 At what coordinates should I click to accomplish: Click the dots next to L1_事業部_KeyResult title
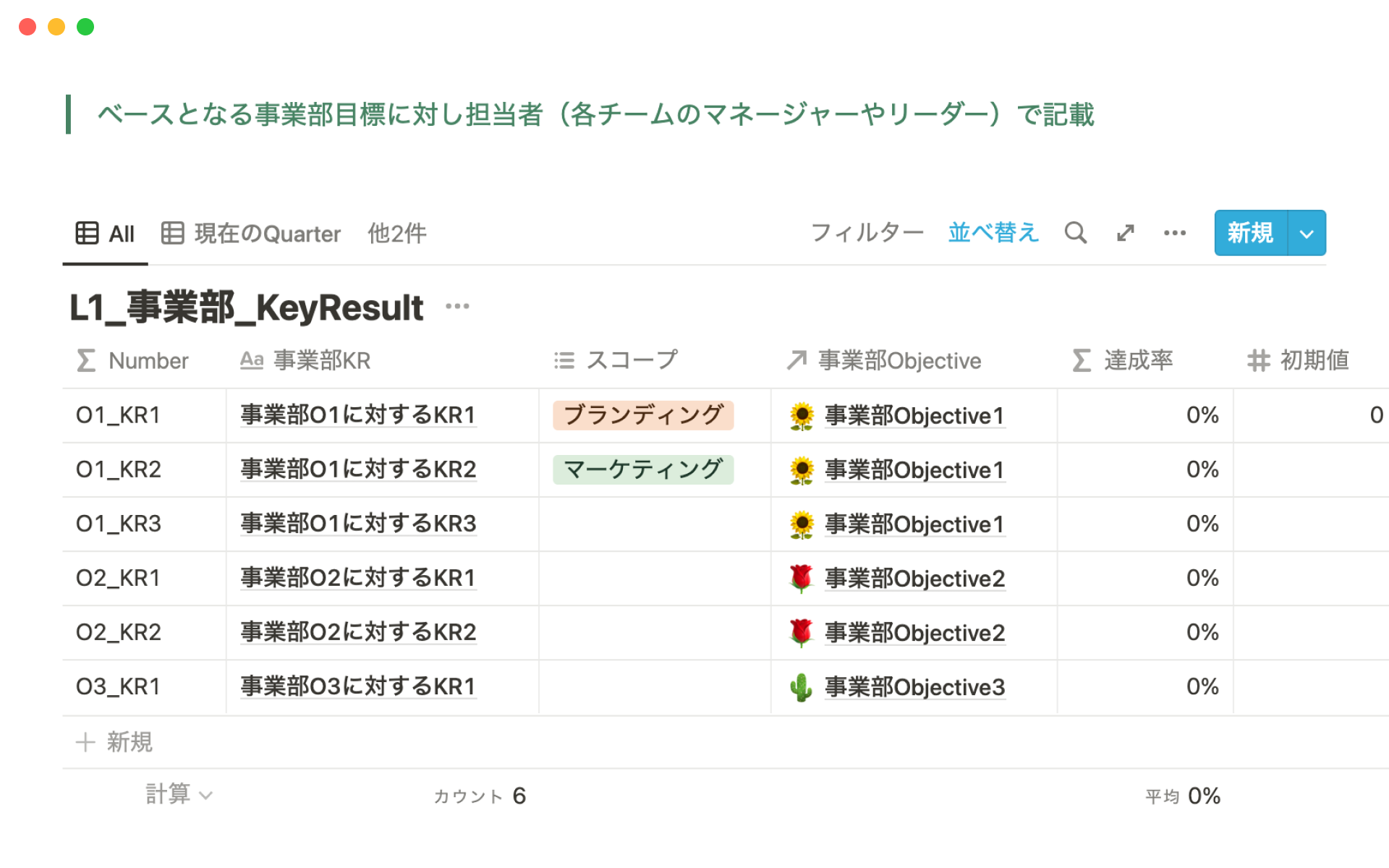[457, 307]
